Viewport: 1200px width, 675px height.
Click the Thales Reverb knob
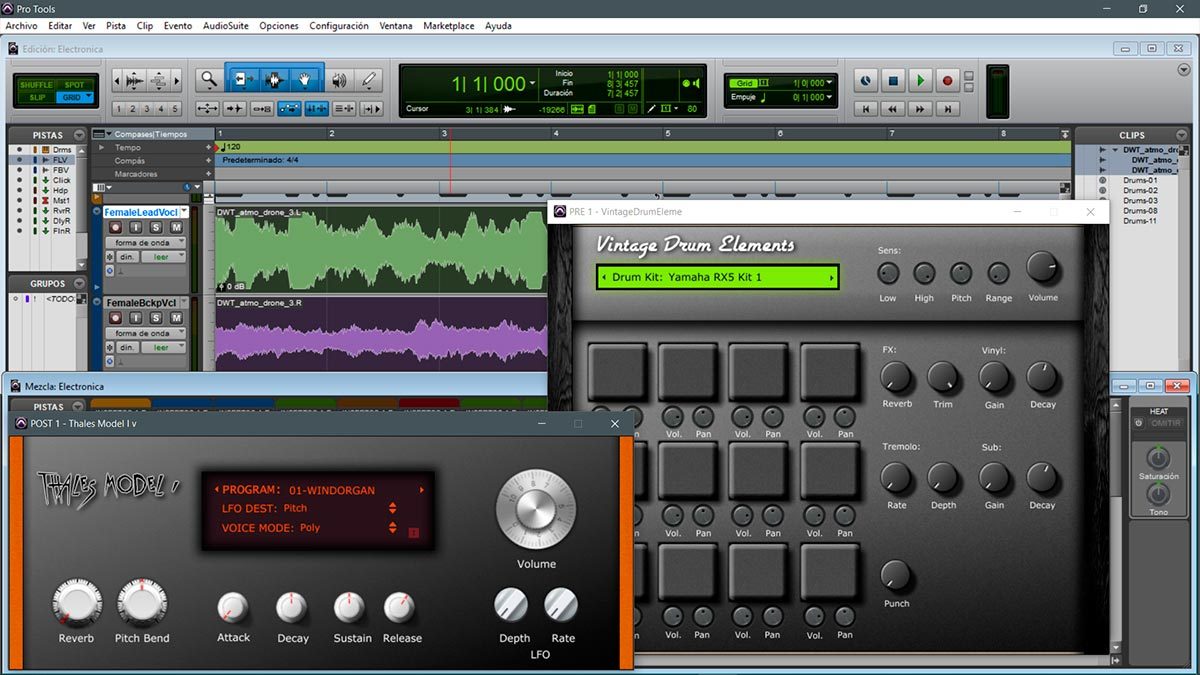pyautogui.click(x=76, y=603)
